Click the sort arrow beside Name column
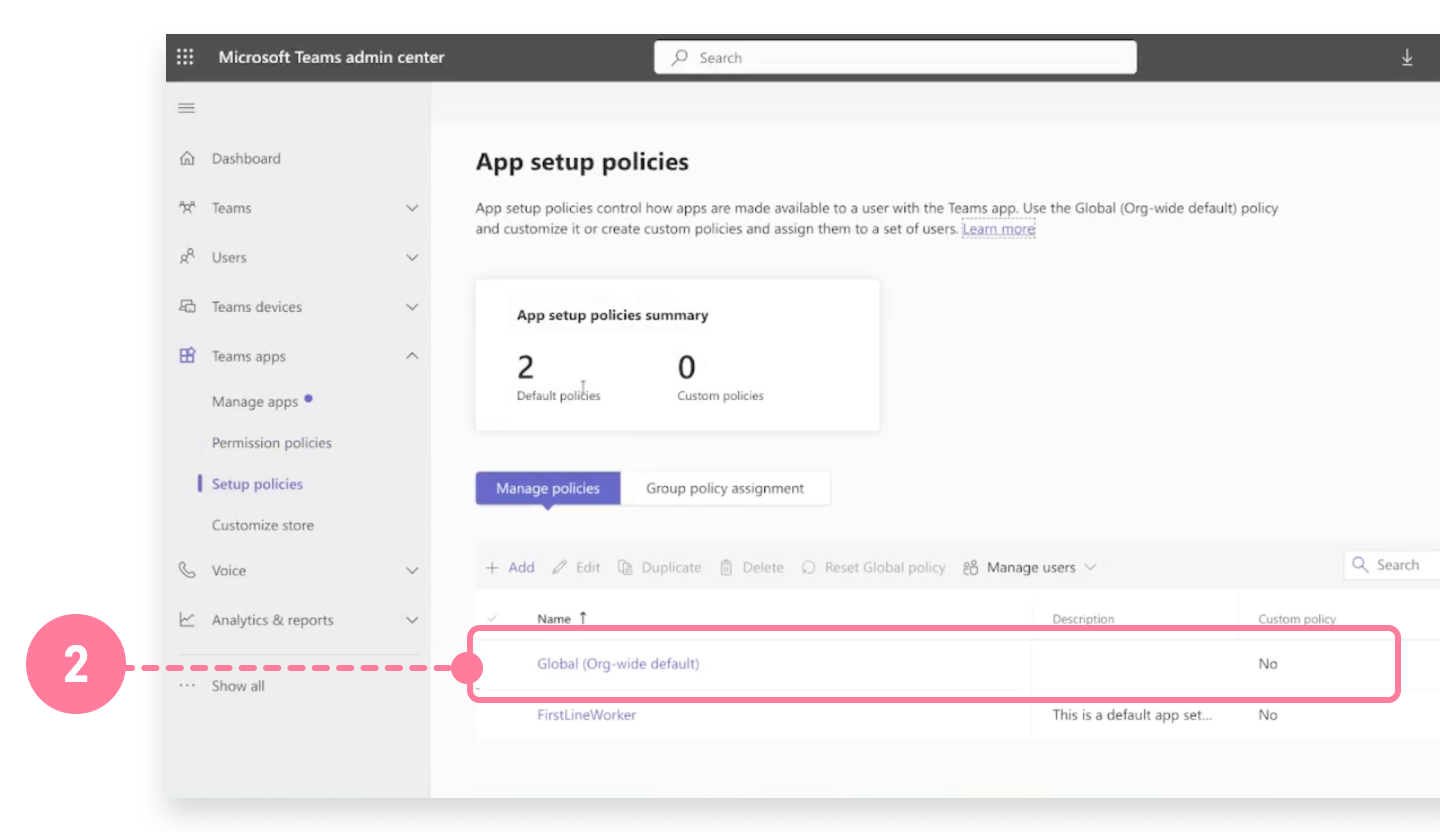 point(583,618)
